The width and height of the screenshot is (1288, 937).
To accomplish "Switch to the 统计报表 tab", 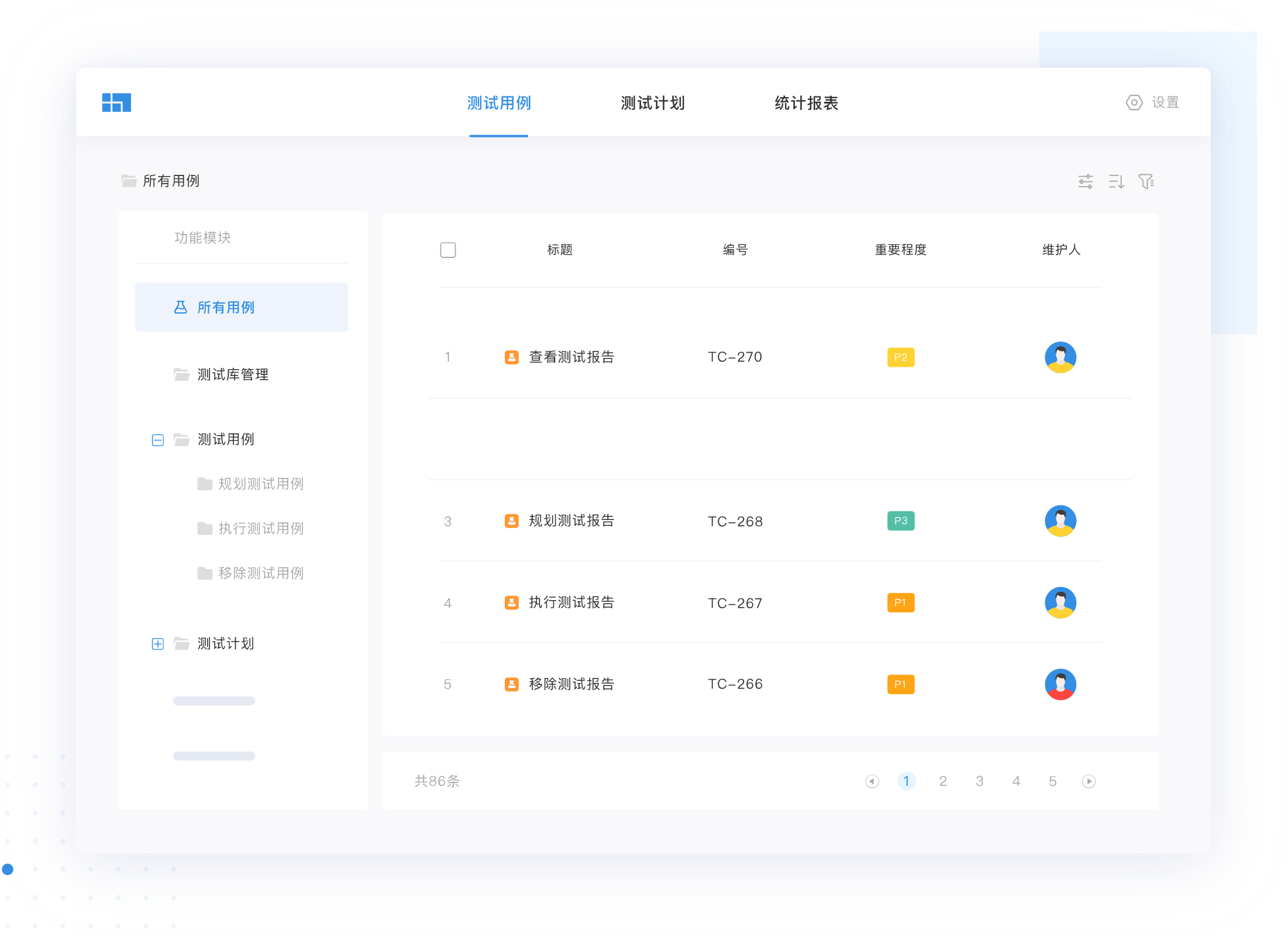I will point(807,103).
